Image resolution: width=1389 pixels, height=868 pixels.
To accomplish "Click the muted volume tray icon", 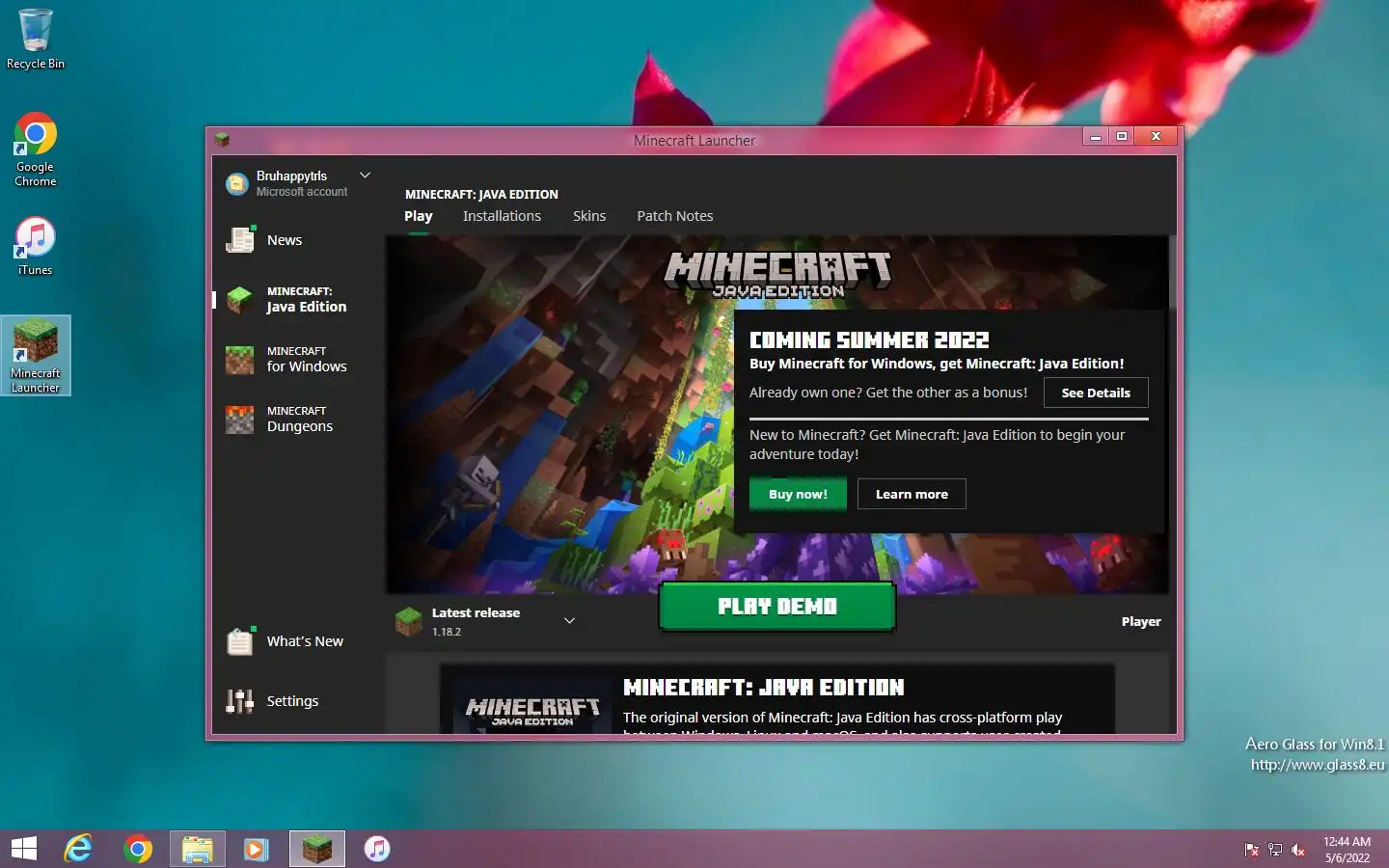I will tap(1298, 850).
